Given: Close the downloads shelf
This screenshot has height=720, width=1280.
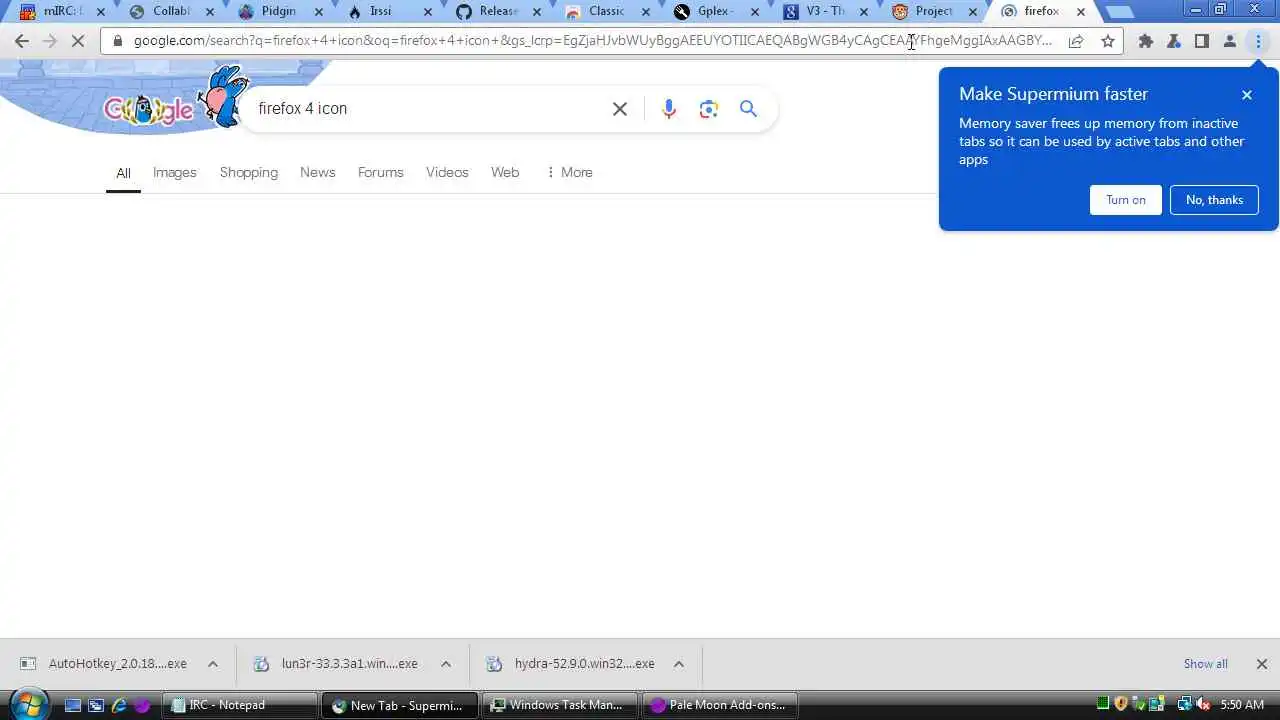Looking at the screenshot, I should point(1262,664).
